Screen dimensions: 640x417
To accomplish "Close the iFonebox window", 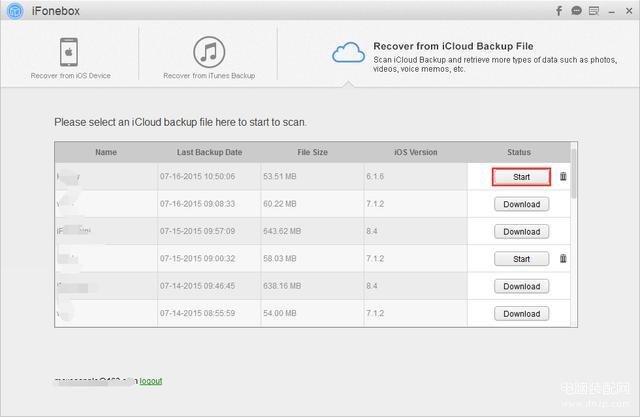I will tap(629, 11).
